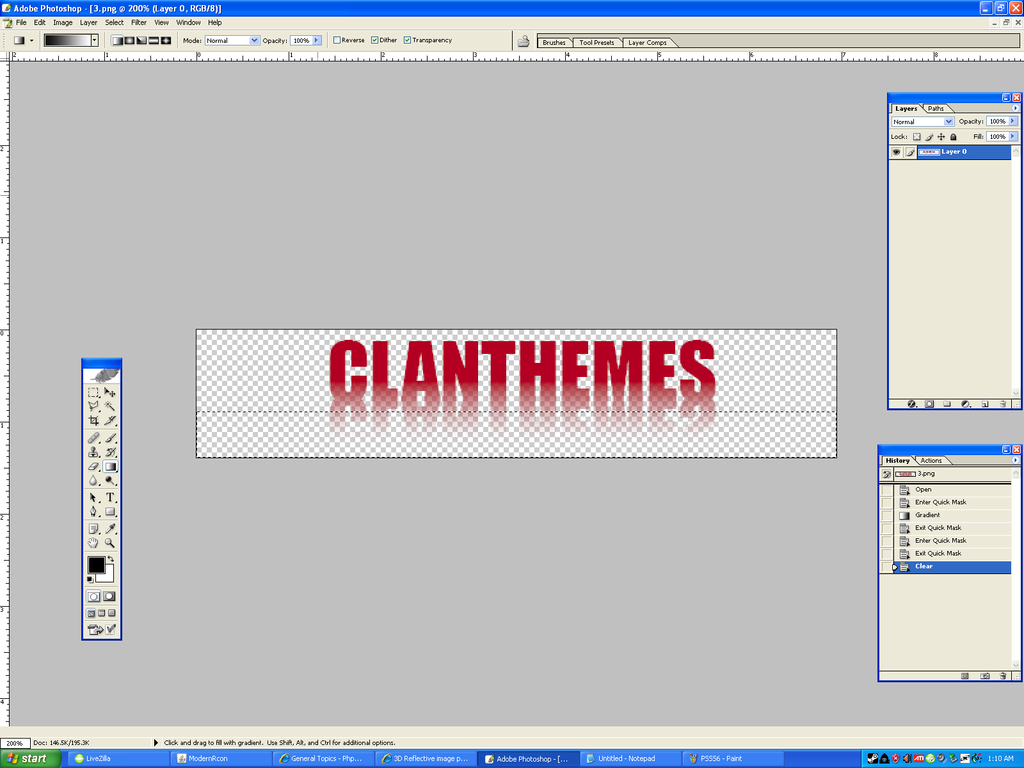
Task: Select the Crop tool
Action: [93, 421]
